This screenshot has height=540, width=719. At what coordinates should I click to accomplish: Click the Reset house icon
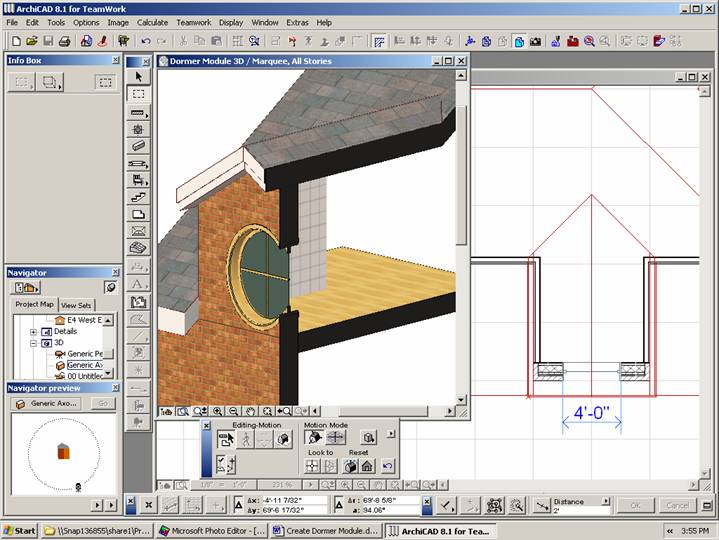367,466
